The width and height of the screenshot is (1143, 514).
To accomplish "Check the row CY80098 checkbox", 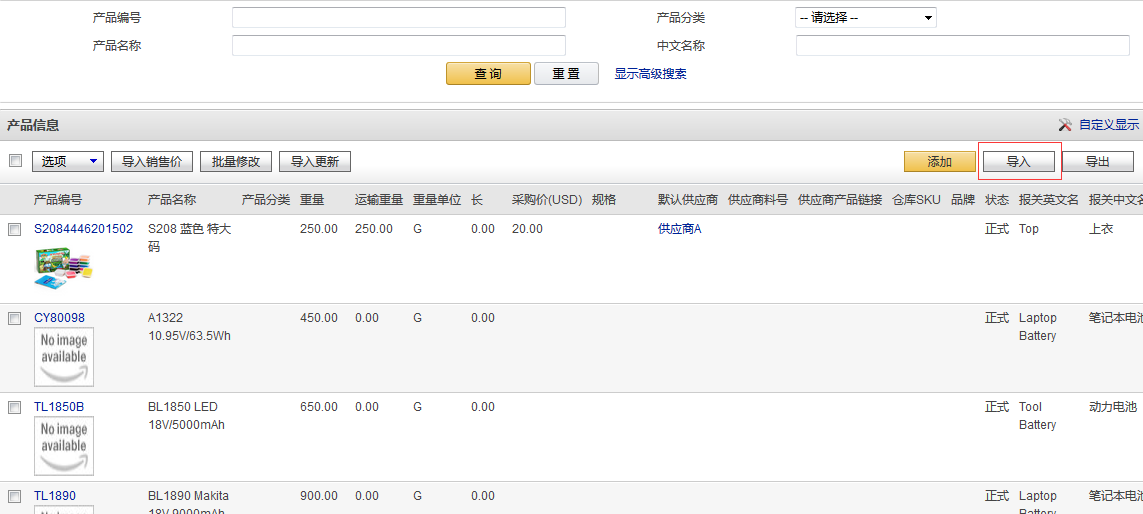I will 14,319.
